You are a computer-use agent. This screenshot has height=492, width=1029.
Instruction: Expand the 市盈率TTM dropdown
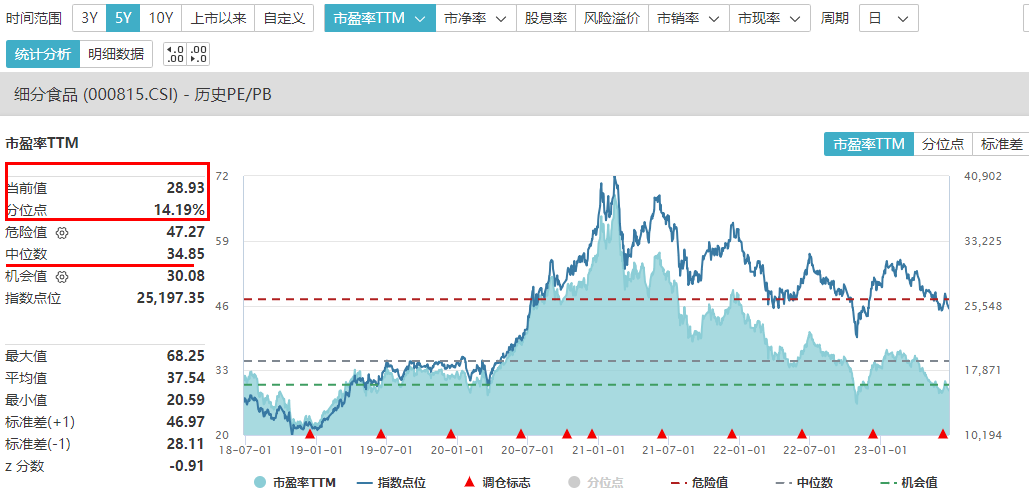(x=379, y=18)
